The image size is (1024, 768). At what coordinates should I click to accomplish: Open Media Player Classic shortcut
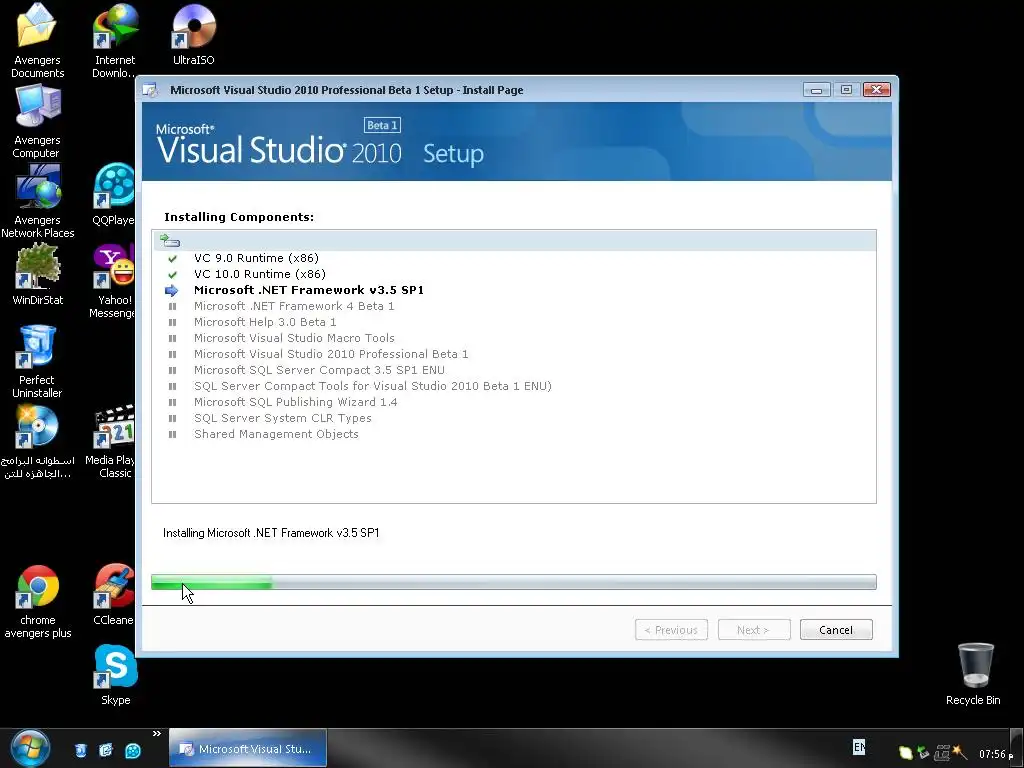coord(114,426)
